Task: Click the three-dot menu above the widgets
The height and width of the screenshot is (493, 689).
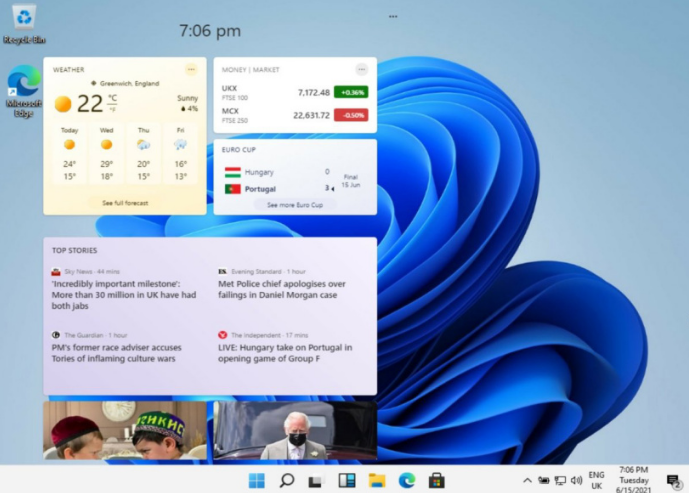Action: point(393,17)
